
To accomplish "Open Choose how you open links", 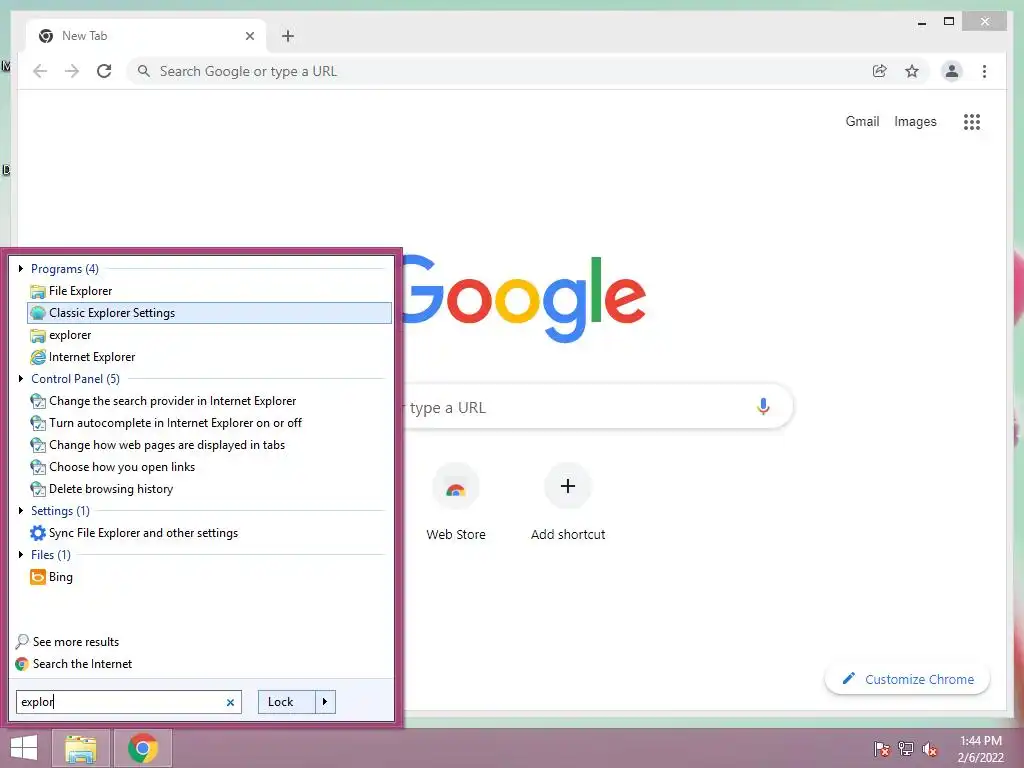I will 209,467.
